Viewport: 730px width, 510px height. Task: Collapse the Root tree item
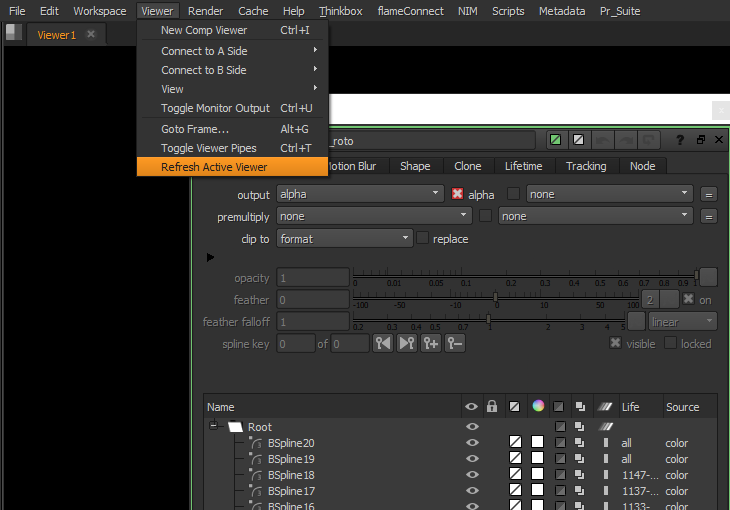click(213, 426)
